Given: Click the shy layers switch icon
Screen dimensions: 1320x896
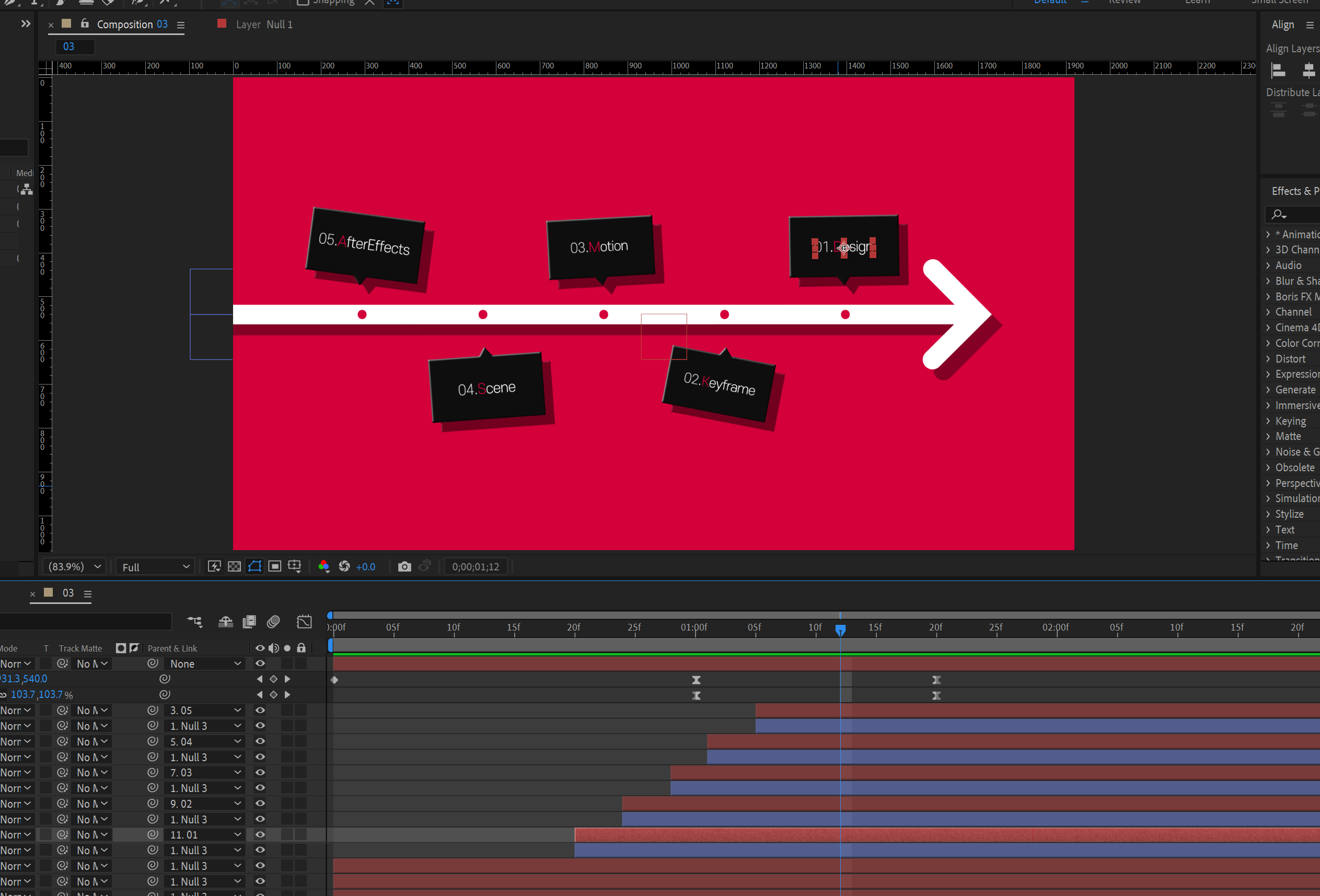Looking at the screenshot, I should tap(226, 621).
